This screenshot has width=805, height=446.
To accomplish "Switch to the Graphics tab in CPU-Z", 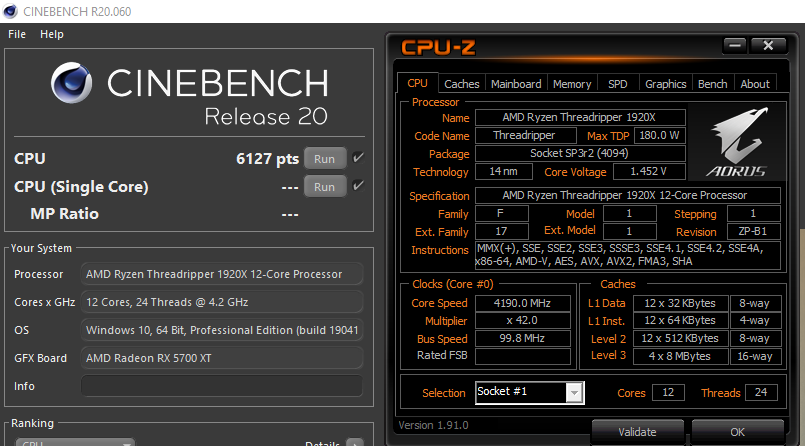I will tap(665, 84).
